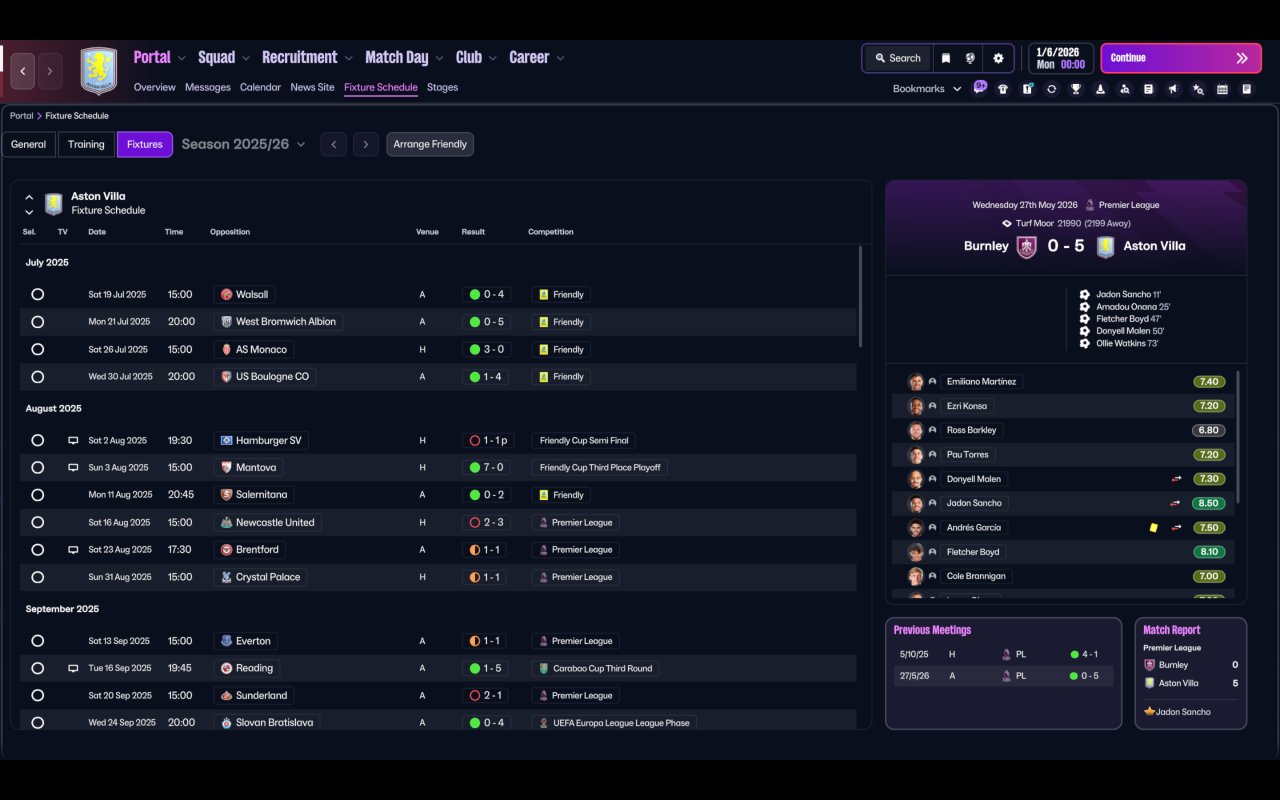The image size is (1280, 800).
Task: Click the Burnley crest in match header
Action: (1027, 247)
